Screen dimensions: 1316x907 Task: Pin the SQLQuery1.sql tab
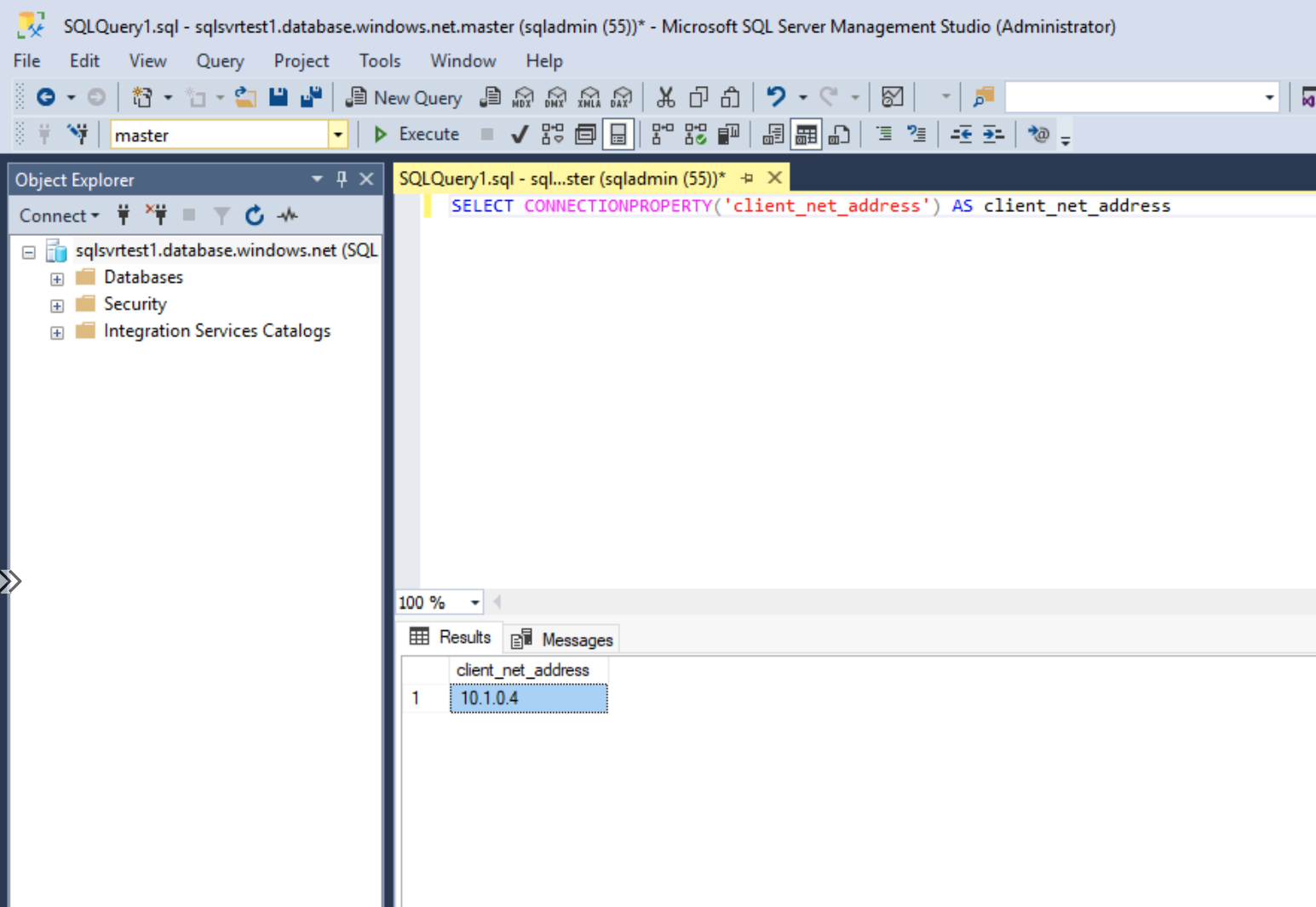[747, 178]
